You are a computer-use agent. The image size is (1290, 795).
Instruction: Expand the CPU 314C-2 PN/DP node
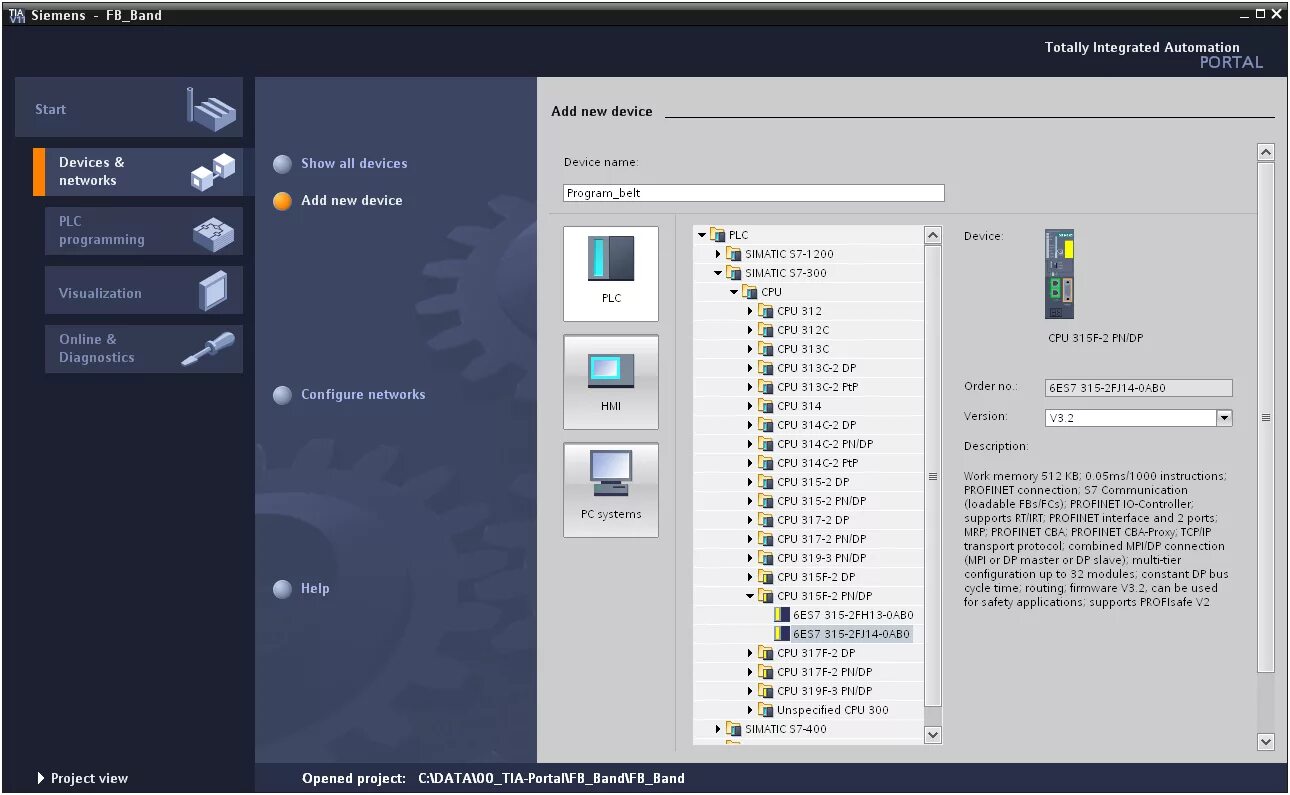[x=750, y=444]
